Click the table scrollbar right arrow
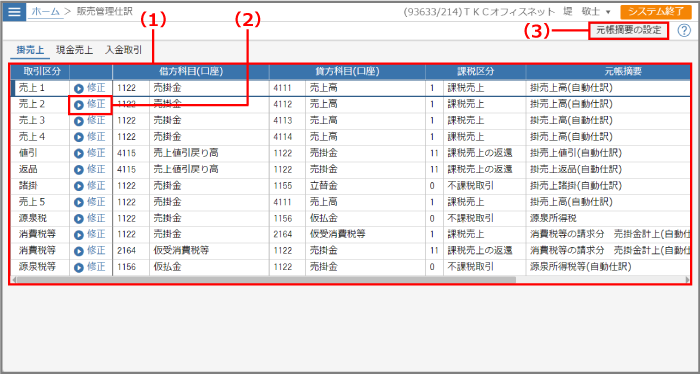 tap(688, 280)
